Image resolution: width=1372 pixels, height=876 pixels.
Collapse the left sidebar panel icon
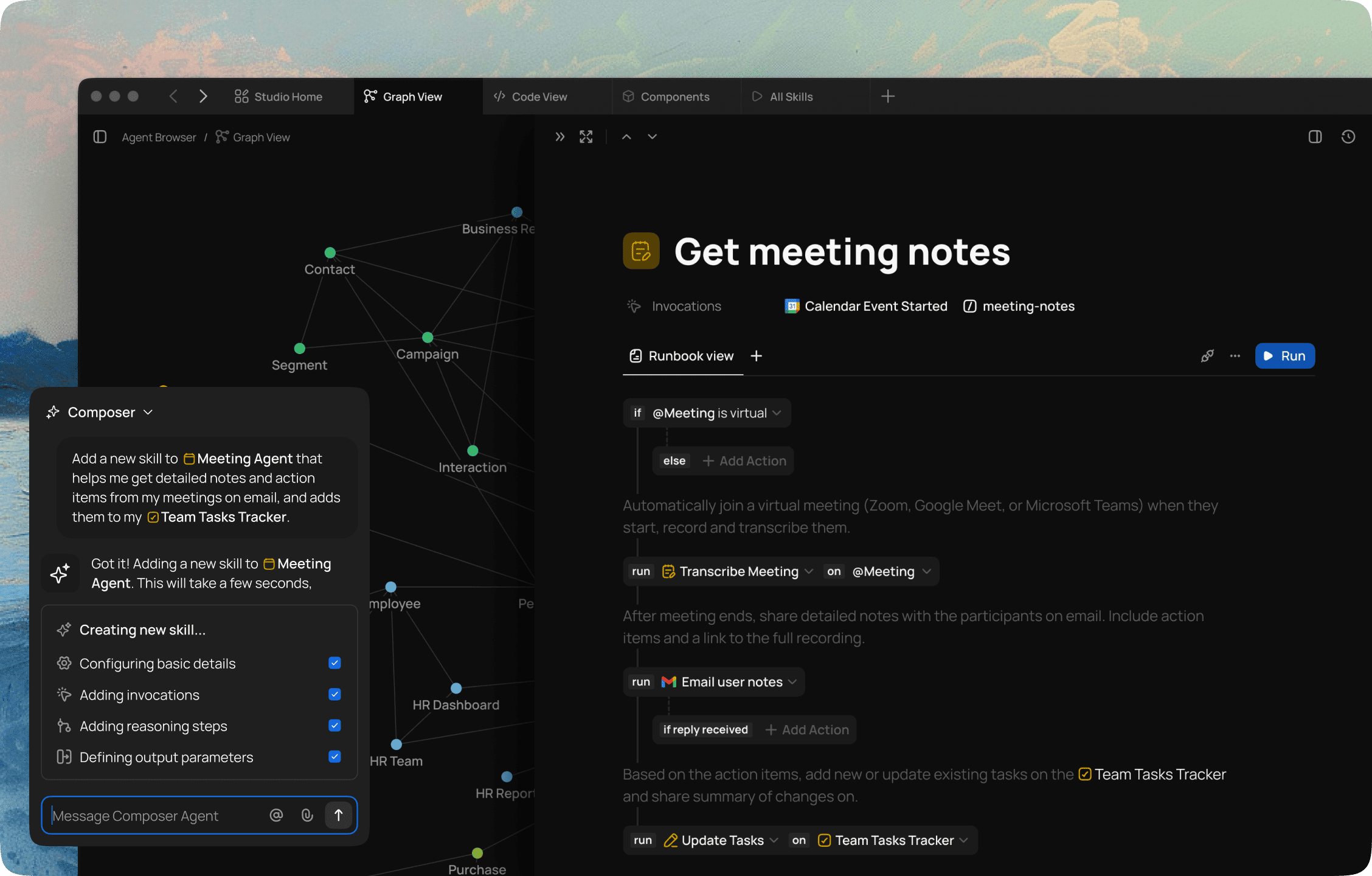click(100, 136)
